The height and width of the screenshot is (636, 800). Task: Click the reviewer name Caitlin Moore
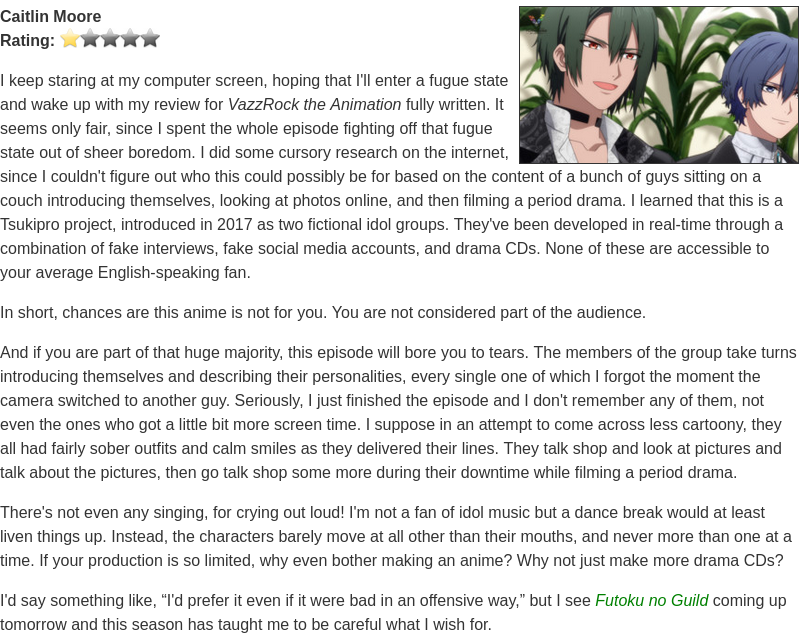click(x=51, y=16)
